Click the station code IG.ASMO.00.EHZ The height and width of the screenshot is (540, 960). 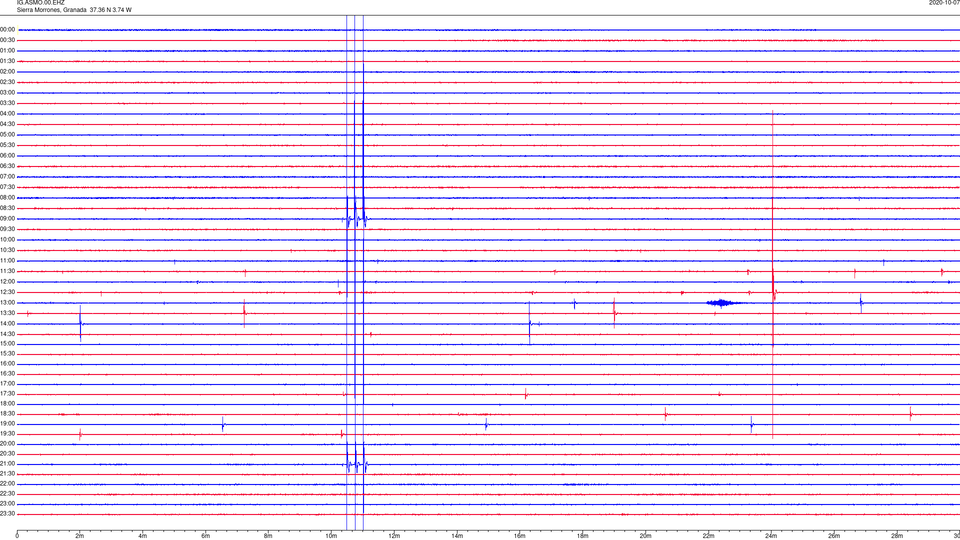coord(40,2)
